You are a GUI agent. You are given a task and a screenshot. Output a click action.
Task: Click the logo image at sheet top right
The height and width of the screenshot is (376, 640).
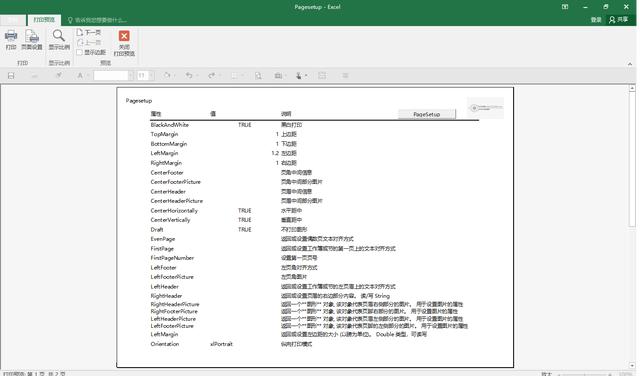tap(485, 108)
